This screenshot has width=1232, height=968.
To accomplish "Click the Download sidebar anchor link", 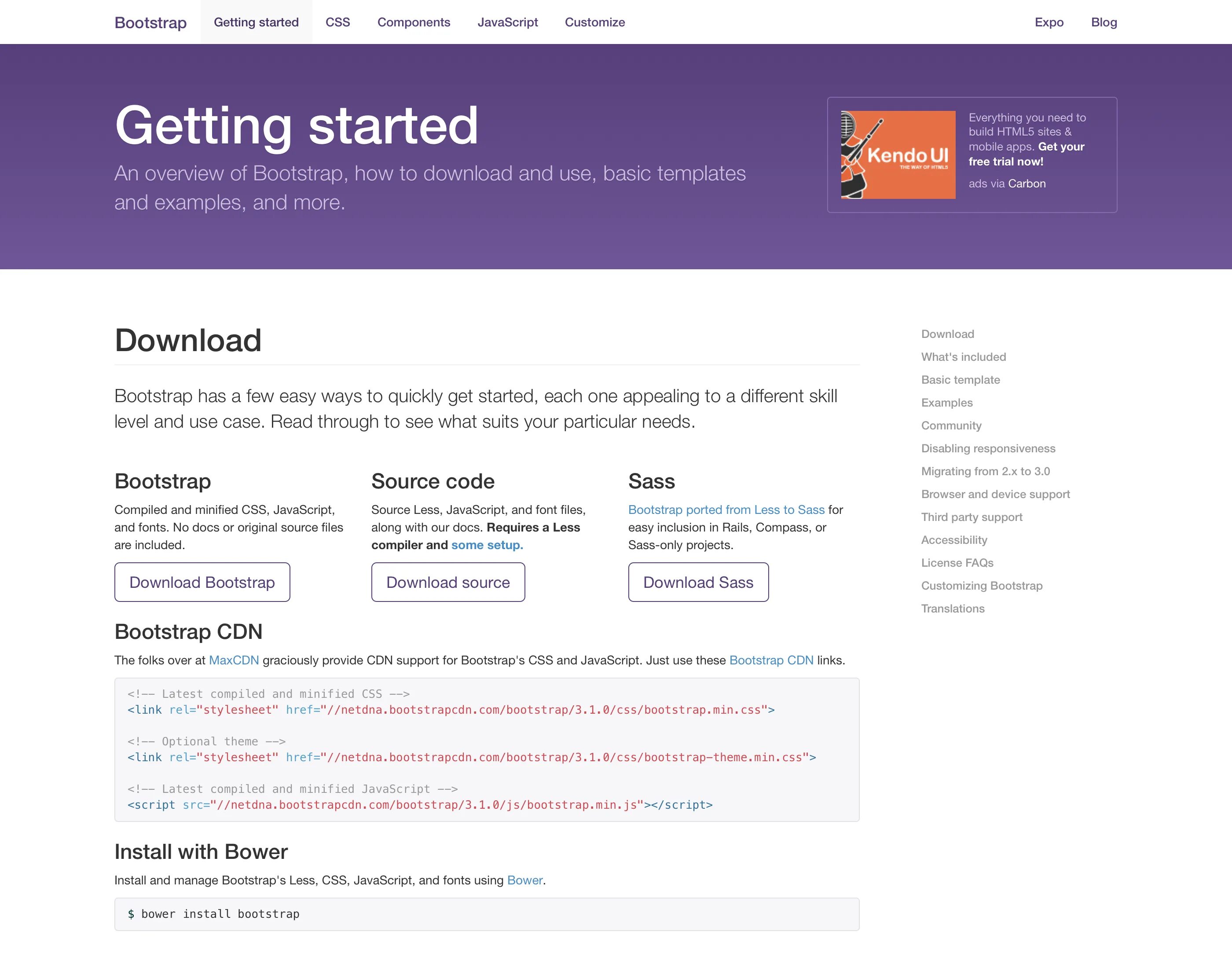I will pyautogui.click(x=946, y=334).
